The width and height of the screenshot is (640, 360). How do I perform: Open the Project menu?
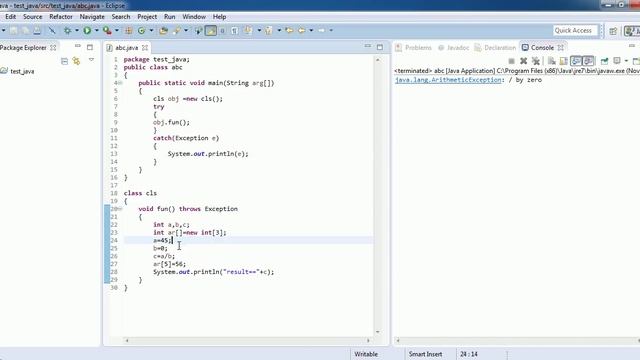click(x=147, y=17)
